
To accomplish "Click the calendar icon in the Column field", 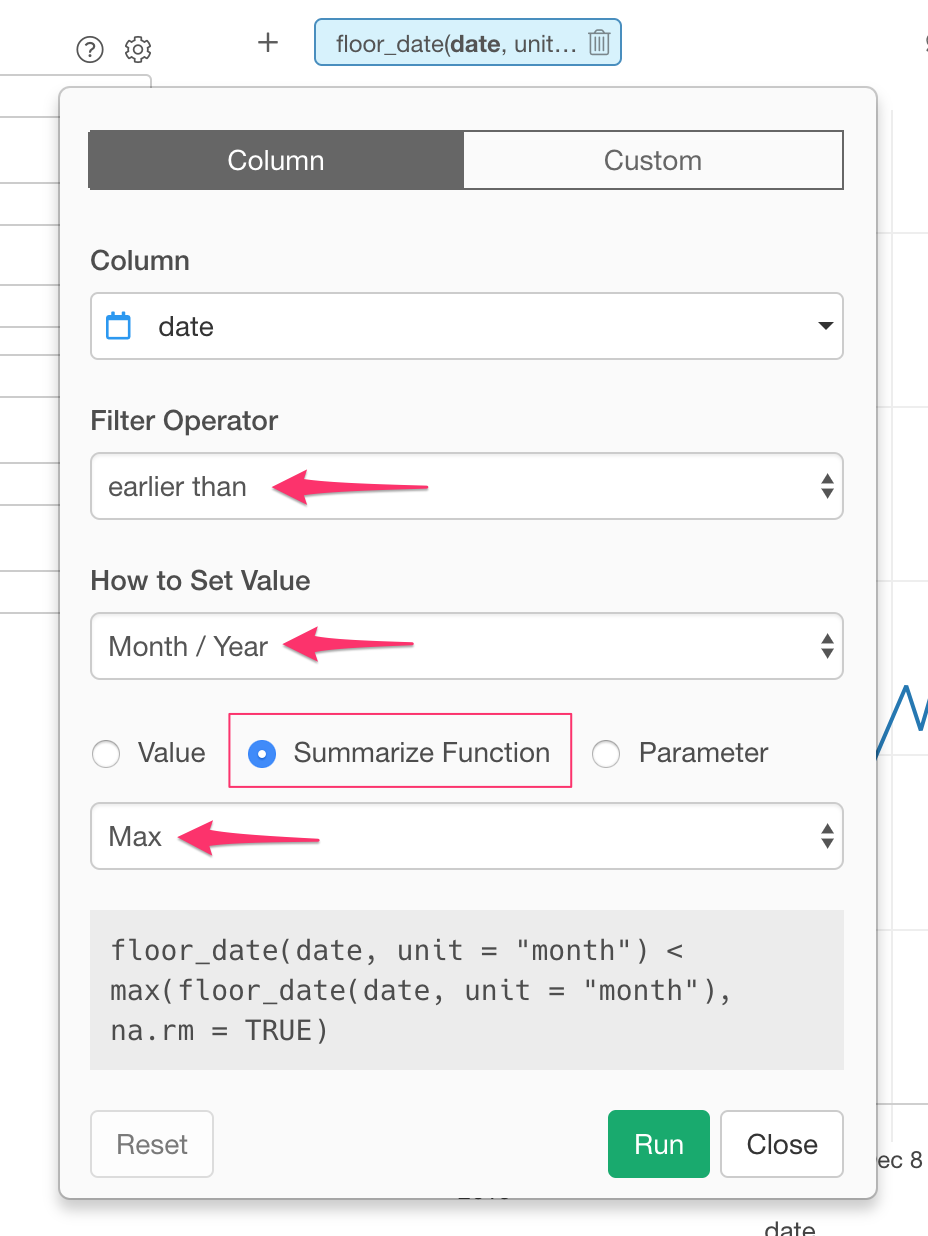I will tap(119, 326).
